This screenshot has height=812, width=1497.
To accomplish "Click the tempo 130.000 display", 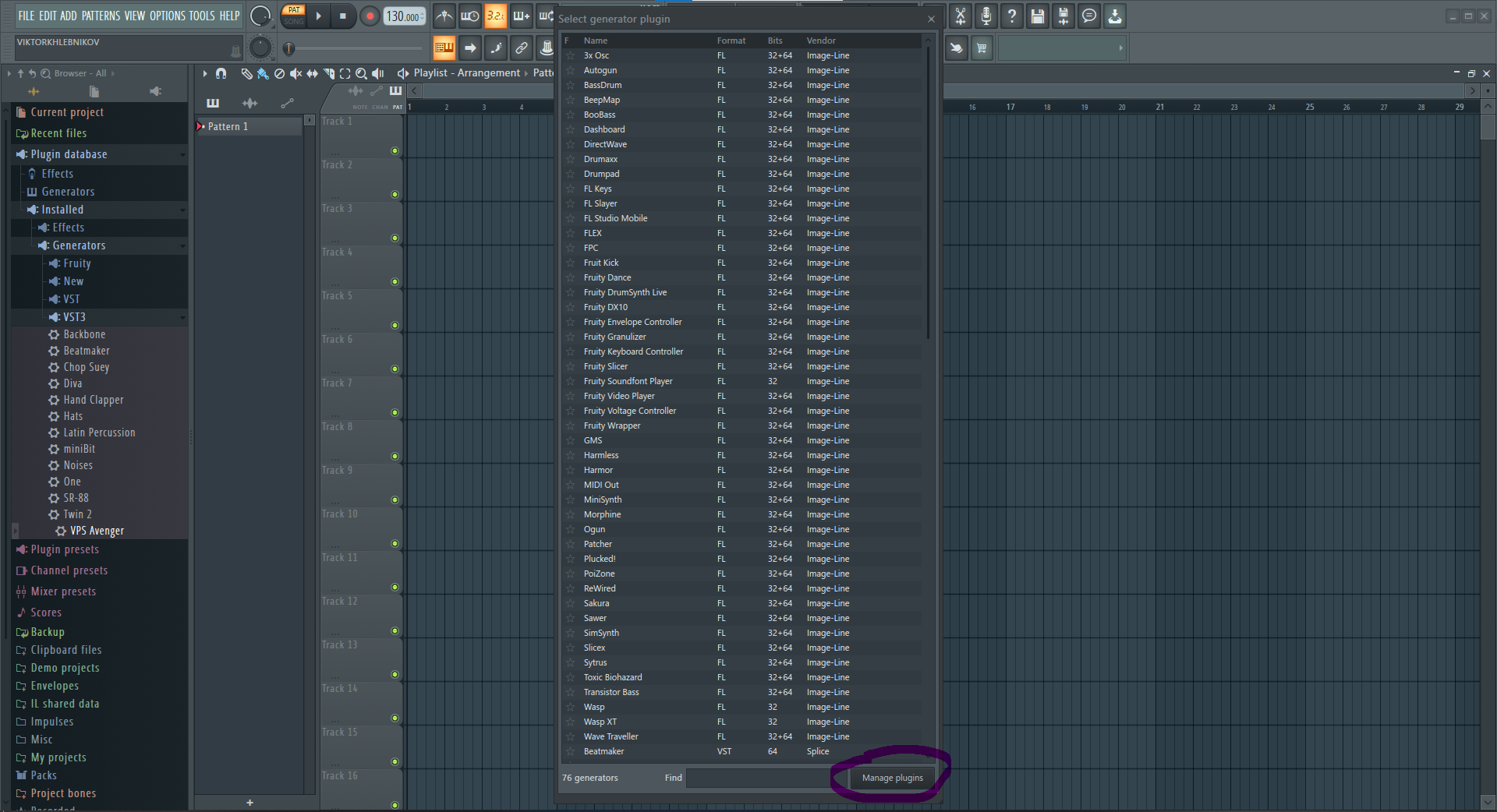I will (x=404, y=16).
